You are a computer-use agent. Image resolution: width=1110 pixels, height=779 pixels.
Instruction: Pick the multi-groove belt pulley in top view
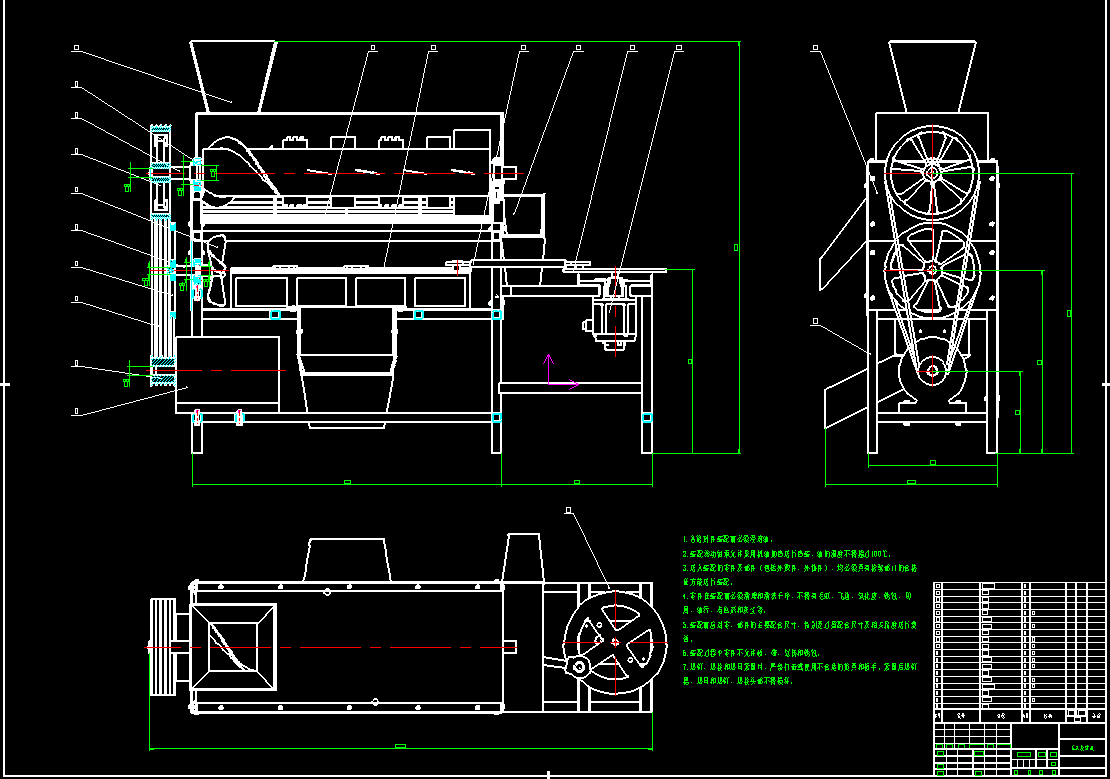click(163, 647)
